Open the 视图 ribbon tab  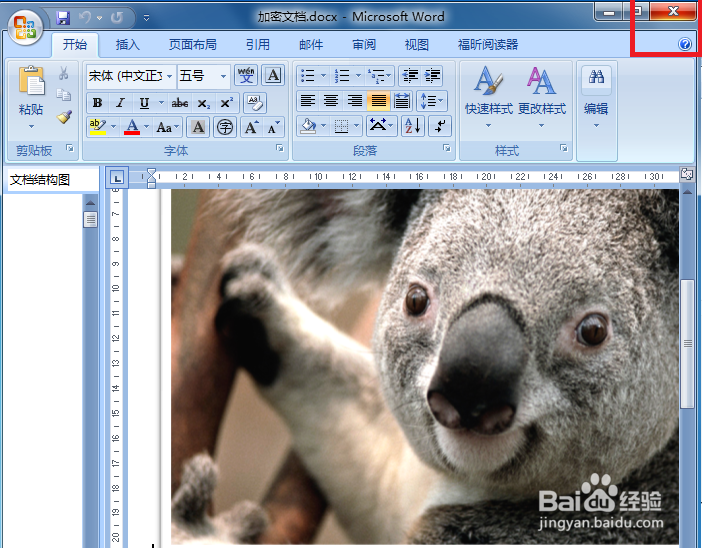[416, 44]
